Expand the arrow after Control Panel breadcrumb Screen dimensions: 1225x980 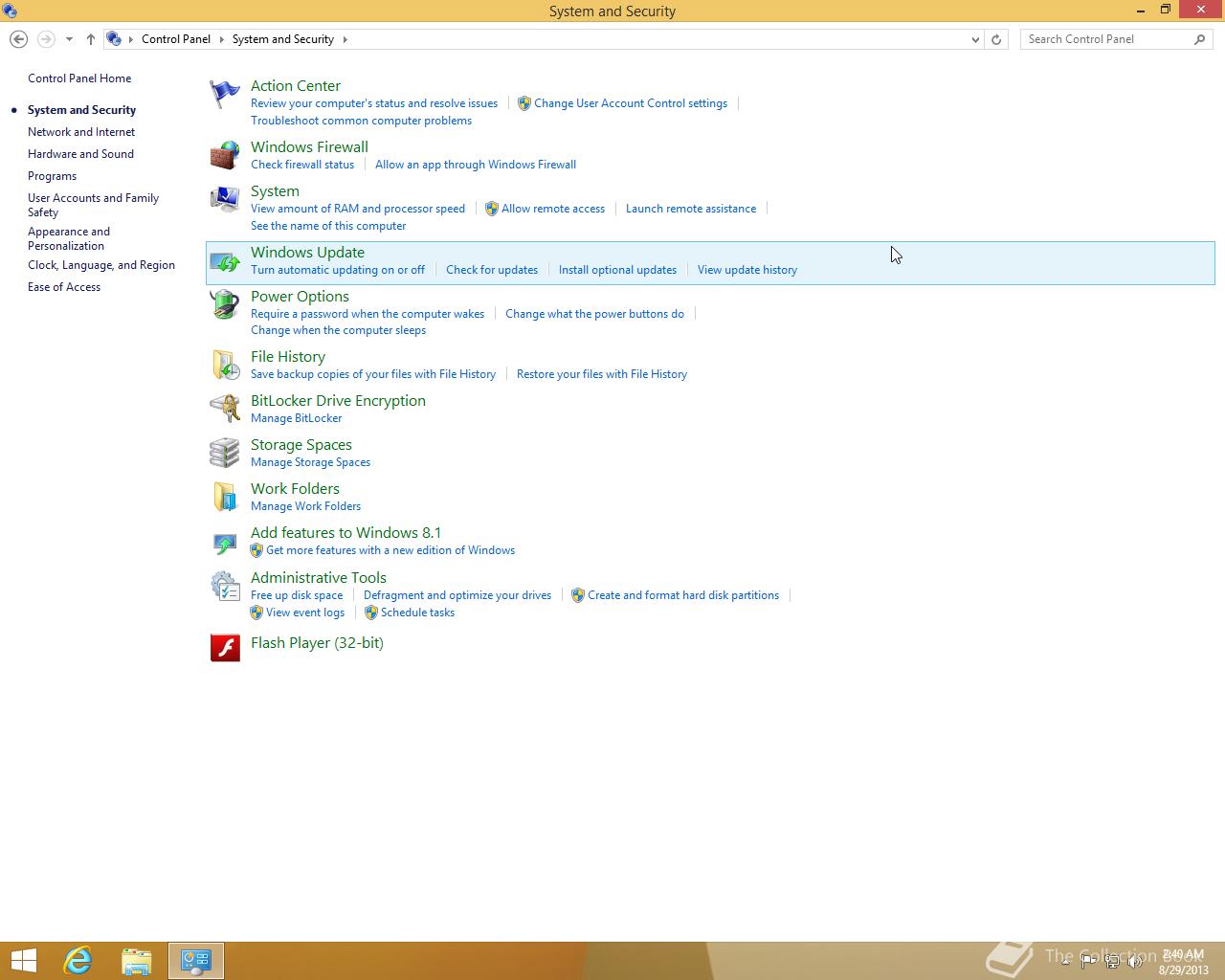point(221,39)
